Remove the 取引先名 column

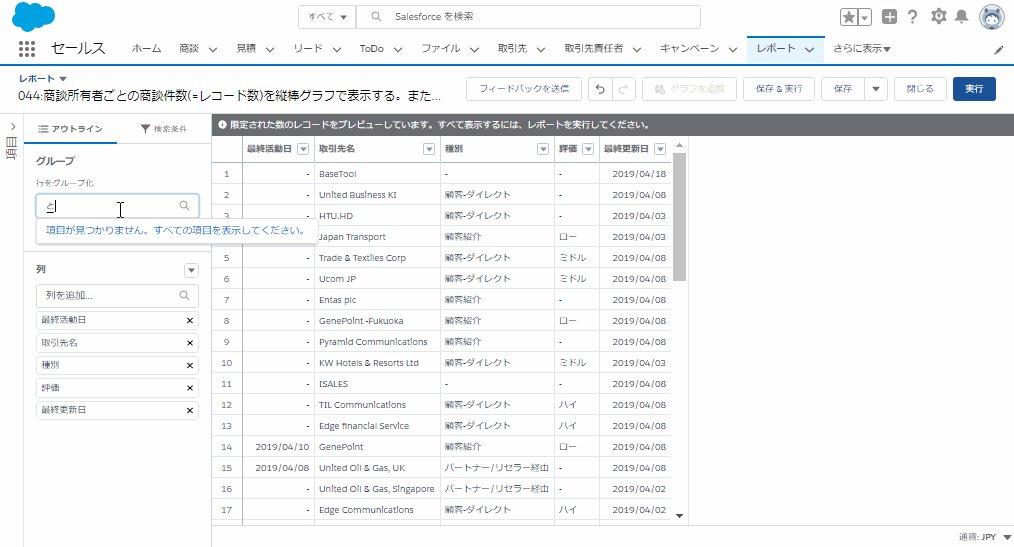189,343
